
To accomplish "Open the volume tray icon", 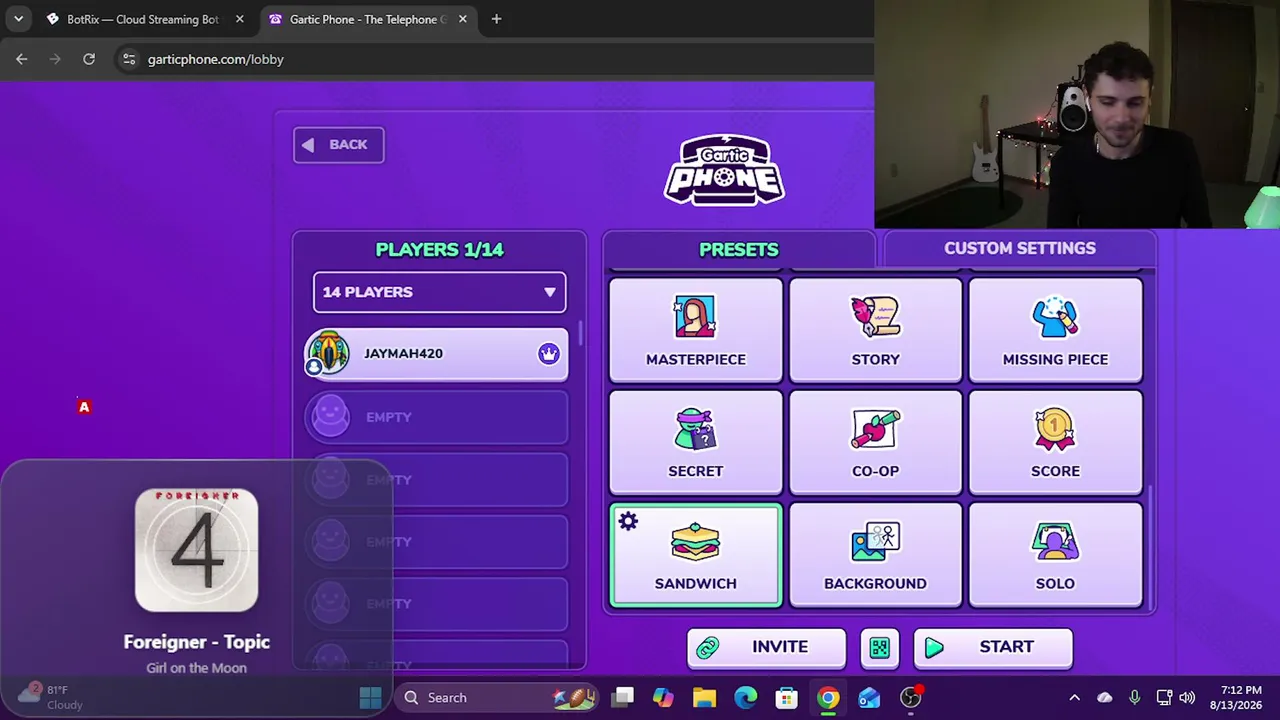I will (1187, 698).
